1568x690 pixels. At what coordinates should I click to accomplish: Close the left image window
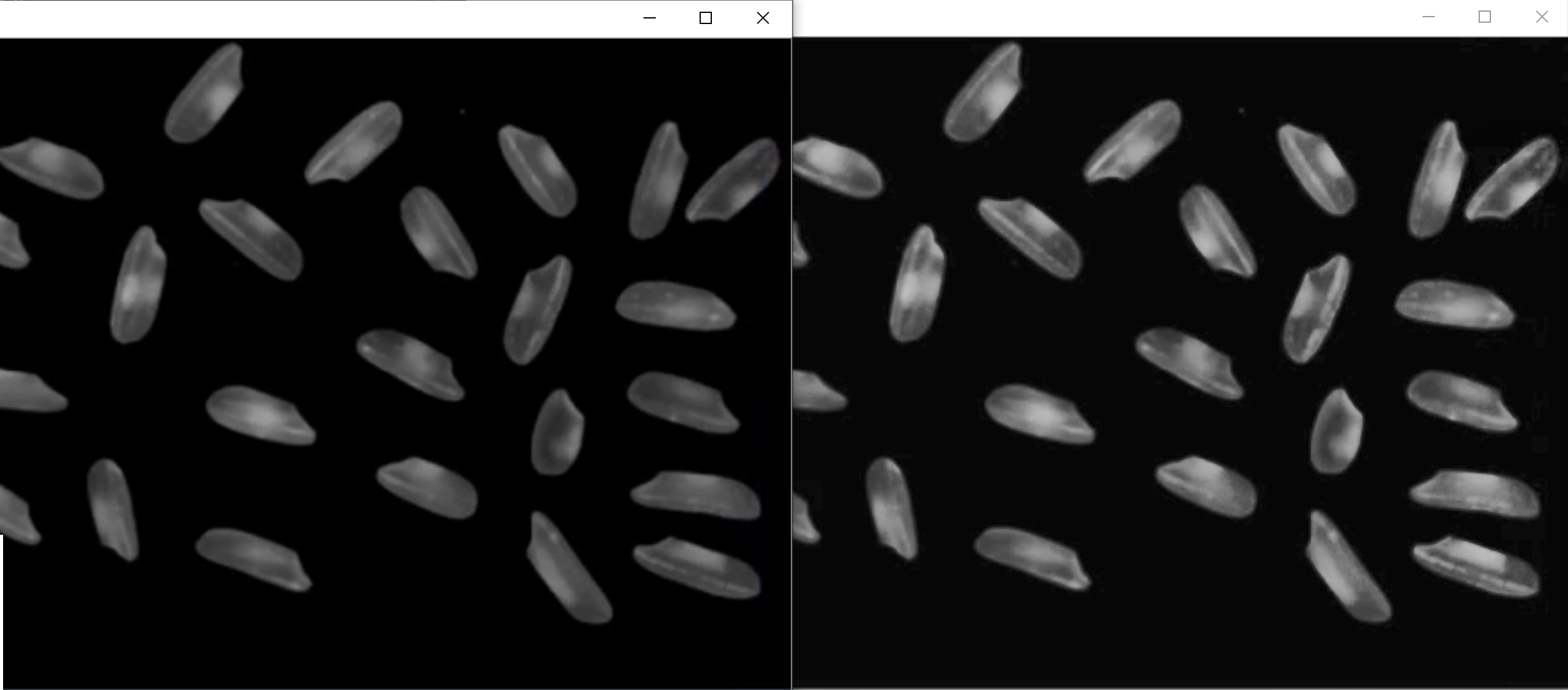(x=762, y=18)
